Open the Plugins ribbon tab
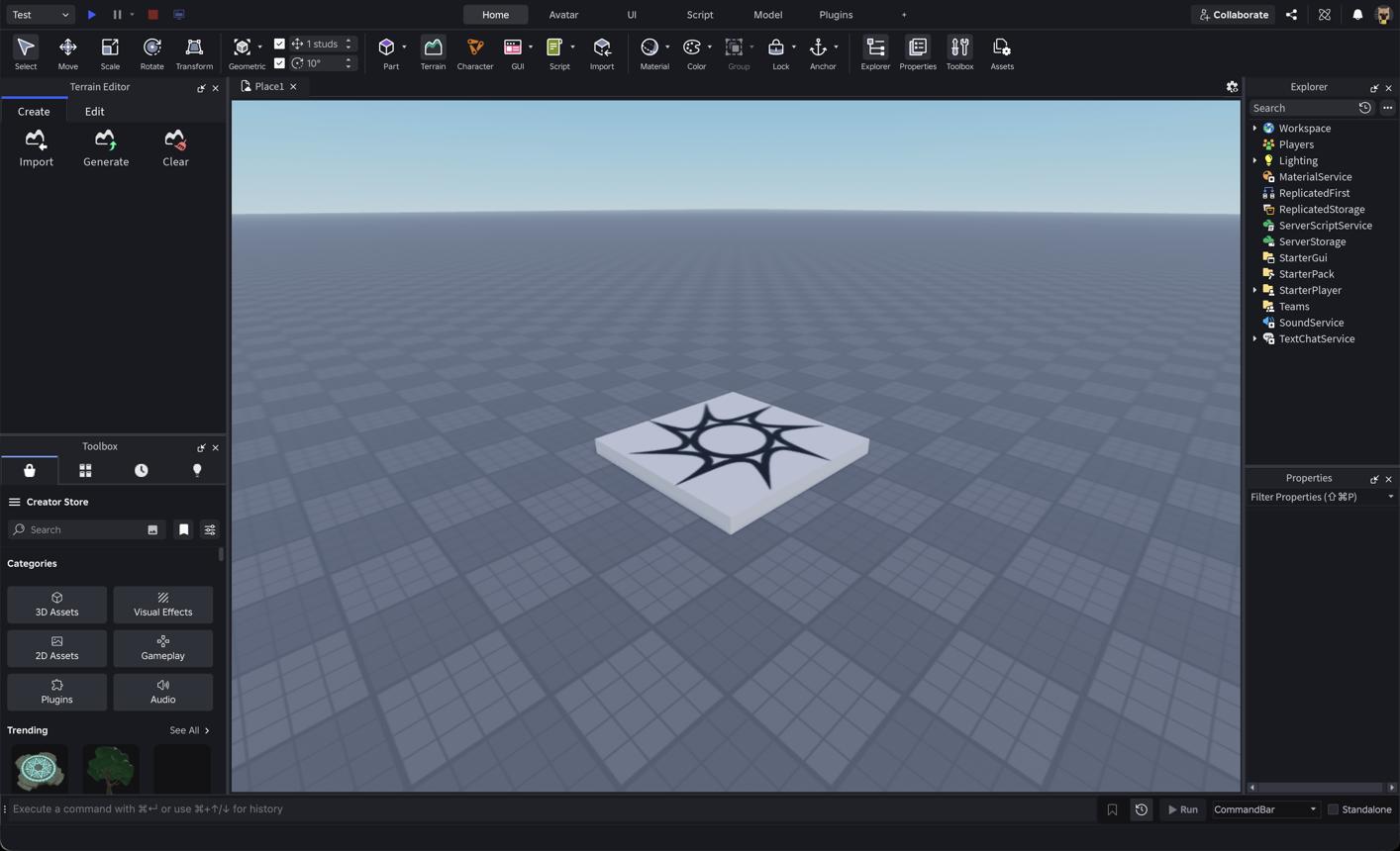The width and height of the screenshot is (1400, 851). coord(836,15)
